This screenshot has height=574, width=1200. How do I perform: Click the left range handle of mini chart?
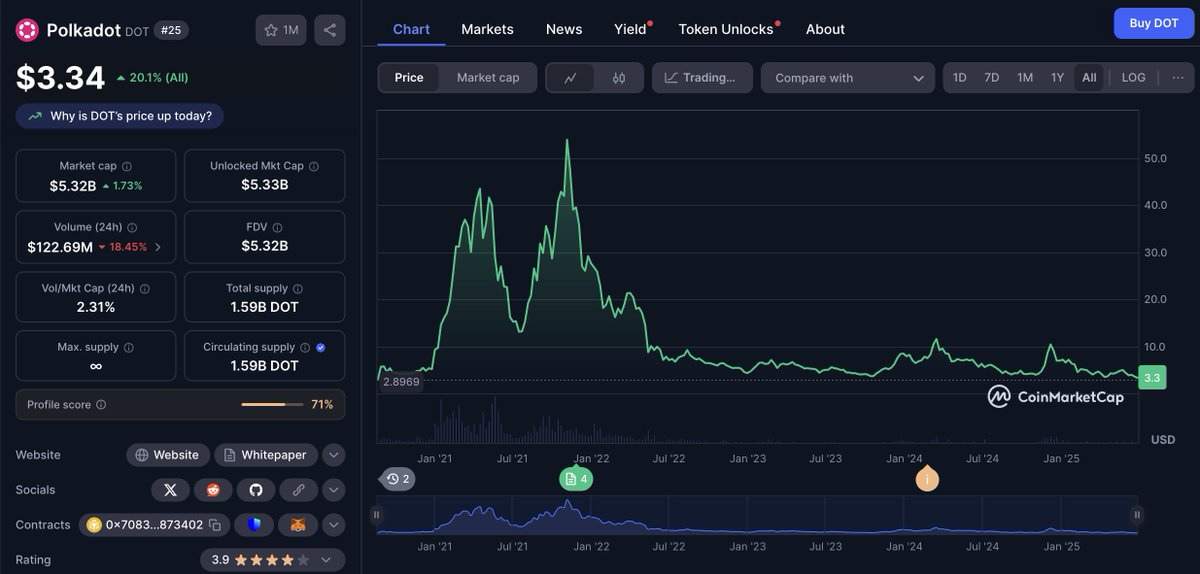tap(377, 515)
